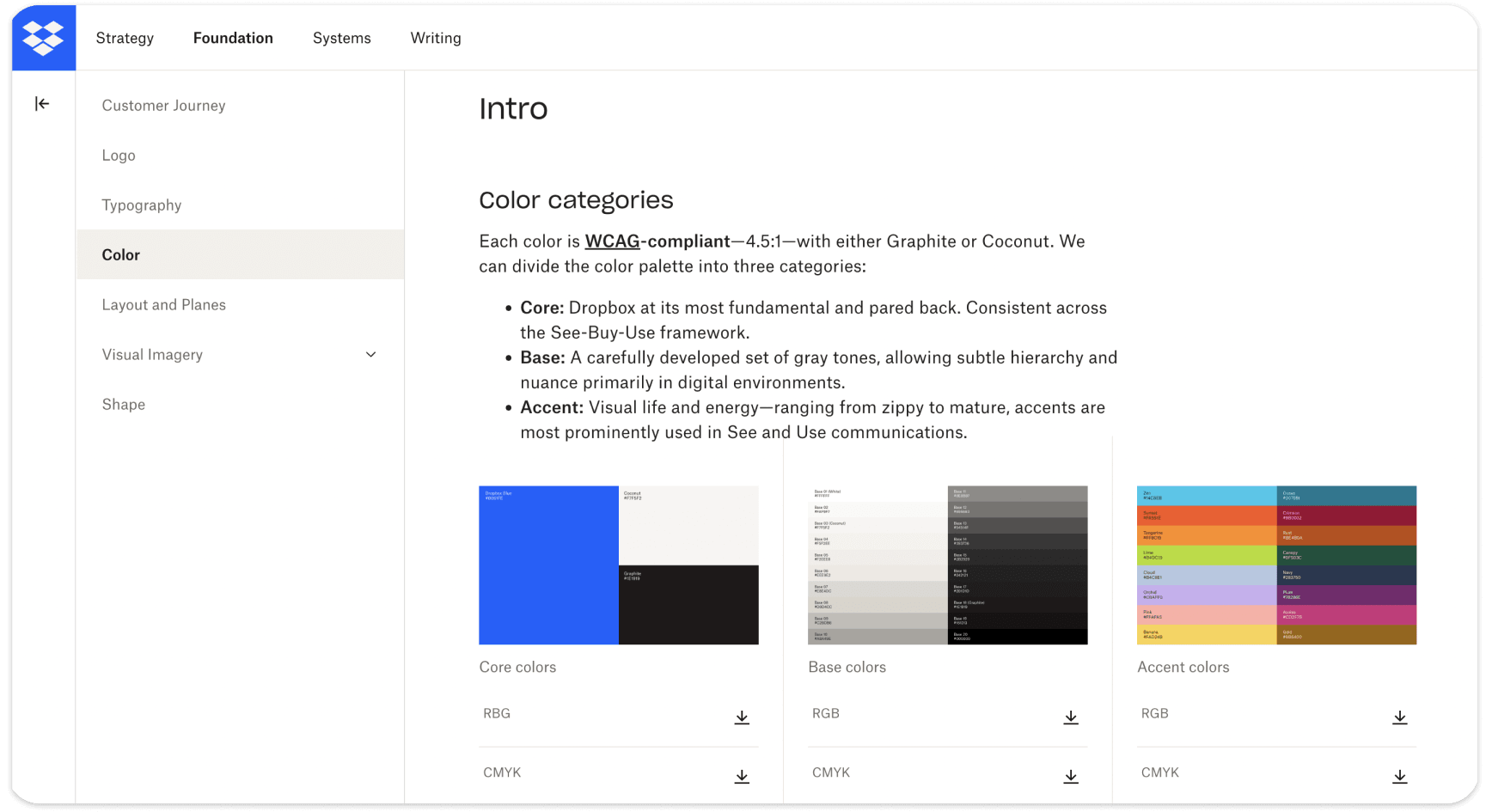The width and height of the screenshot is (1486, 812).
Task: Download Base colors RGB file
Action: pyautogui.click(x=1071, y=717)
